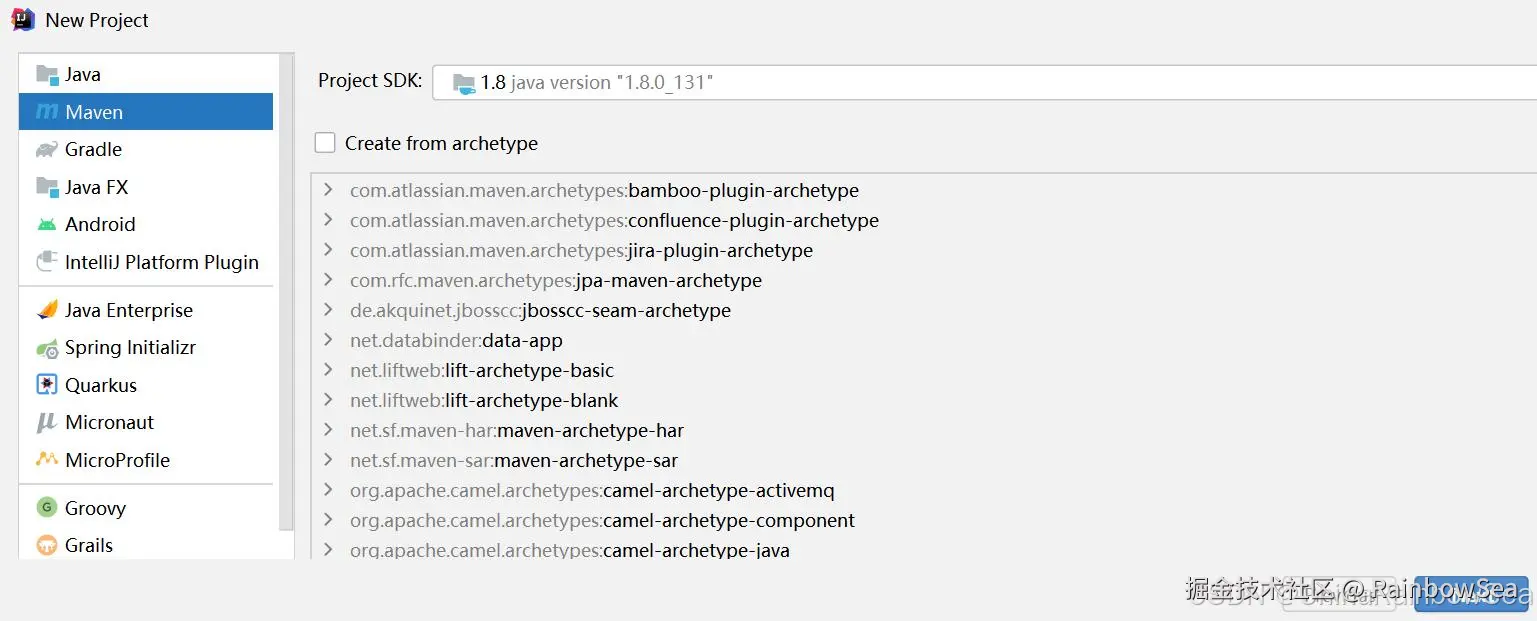Image resolution: width=1537 pixels, height=621 pixels.
Task: Select confluence-plugin-archetype text
Action: tap(753, 220)
